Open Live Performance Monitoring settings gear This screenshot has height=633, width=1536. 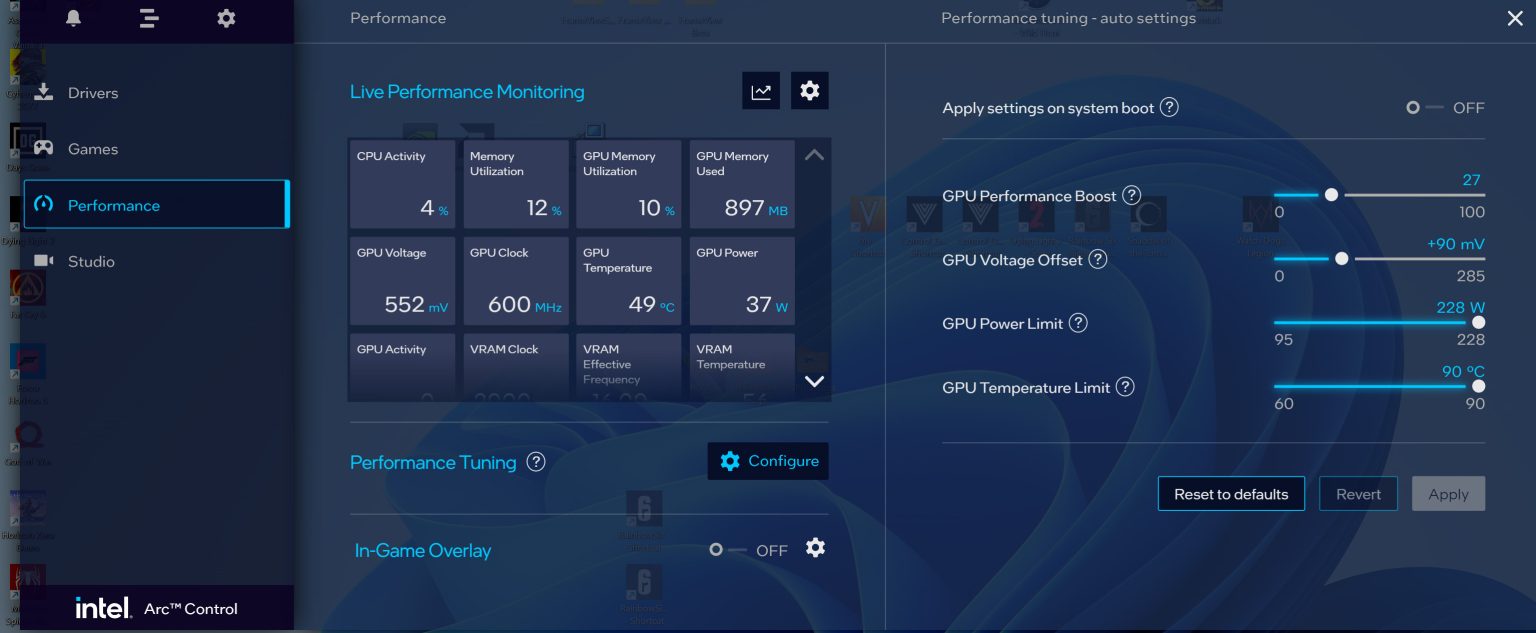[810, 90]
